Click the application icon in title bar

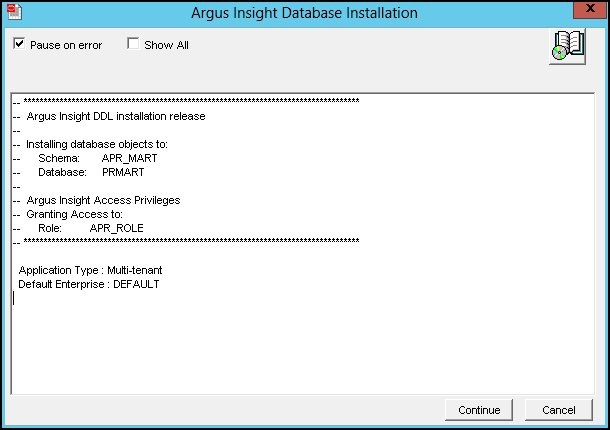pyautogui.click(x=14, y=13)
